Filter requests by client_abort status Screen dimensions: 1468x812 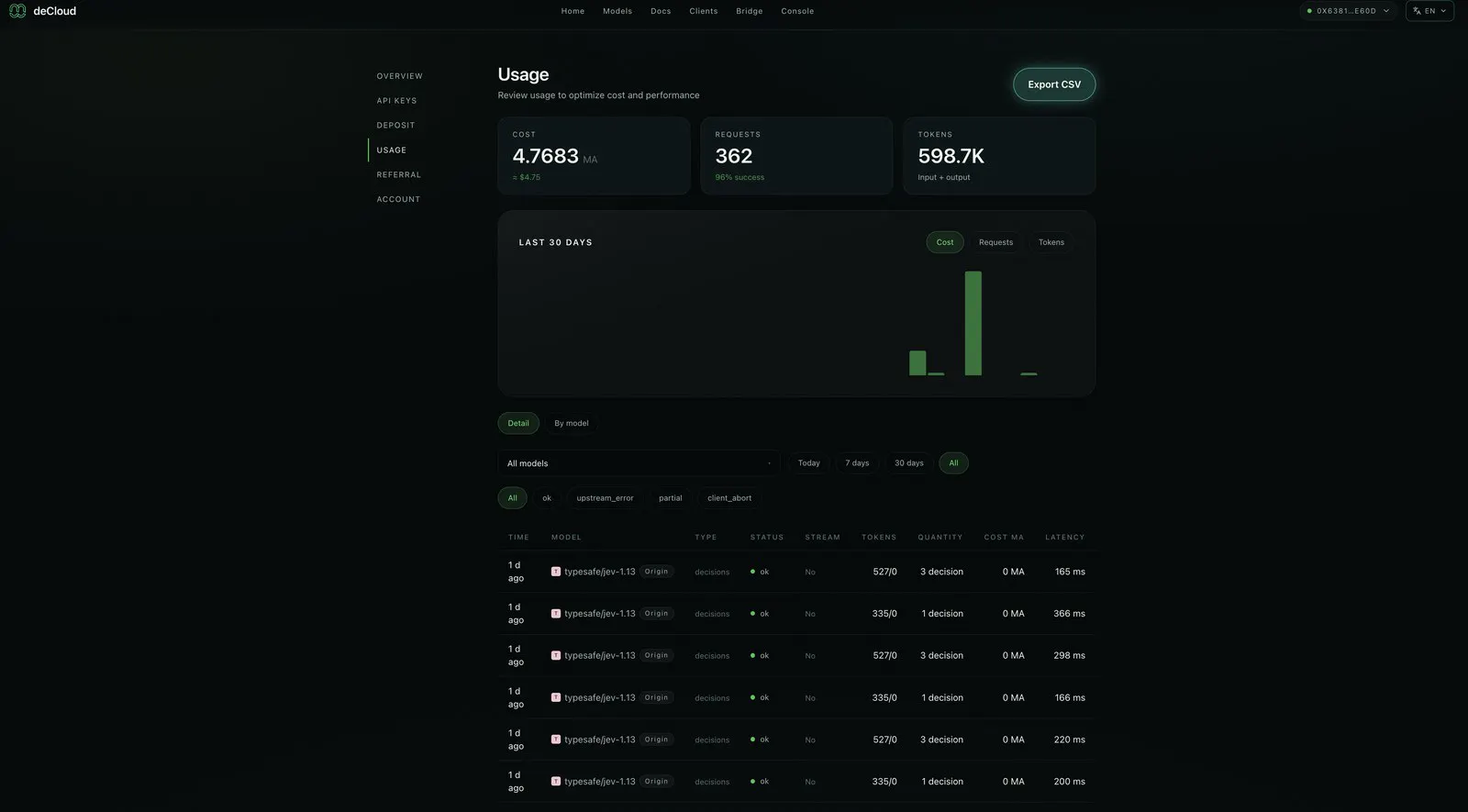[x=729, y=498]
